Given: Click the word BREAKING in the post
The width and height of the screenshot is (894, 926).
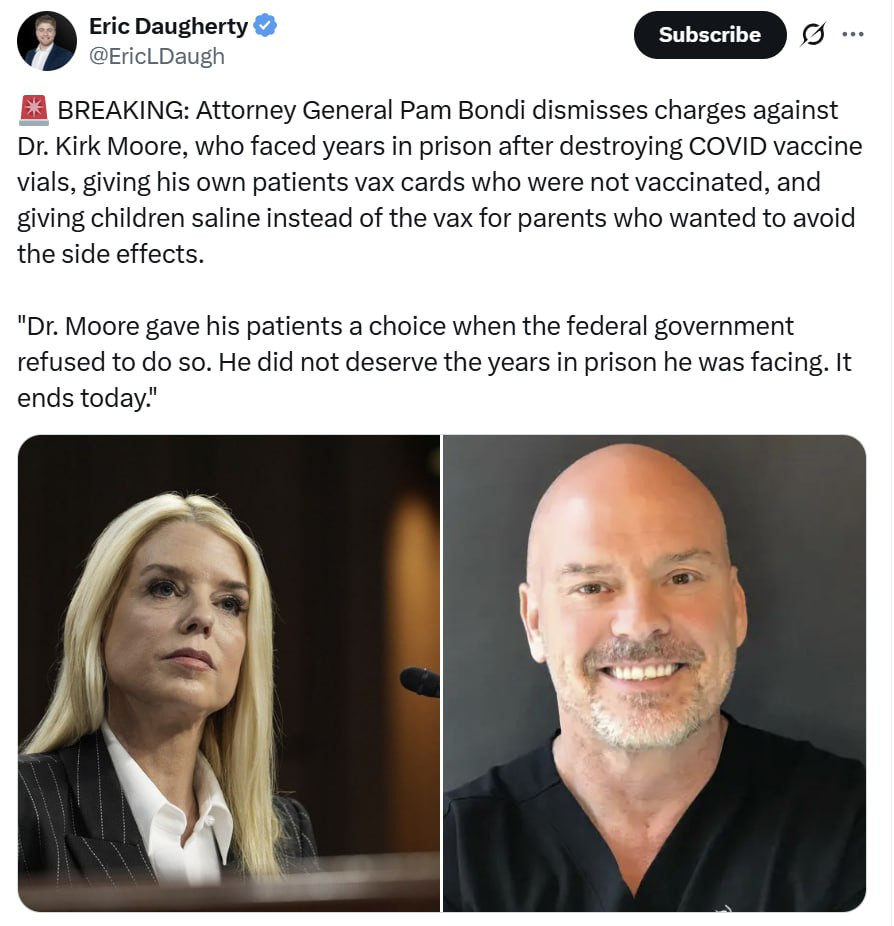Looking at the screenshot, I should [123, 110].
